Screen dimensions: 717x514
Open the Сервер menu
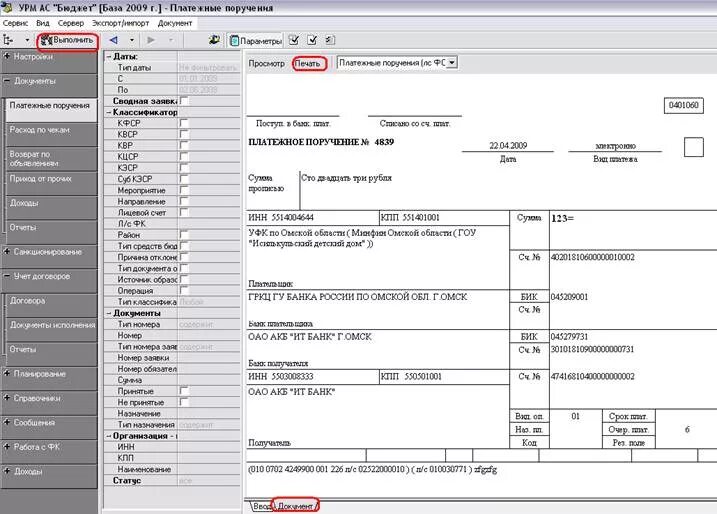[x=71, y=23]
